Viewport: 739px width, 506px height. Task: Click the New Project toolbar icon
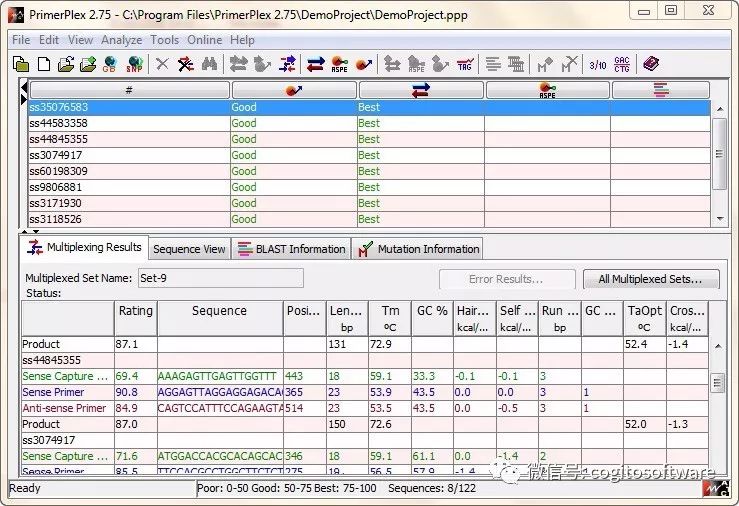click(21, 64)
